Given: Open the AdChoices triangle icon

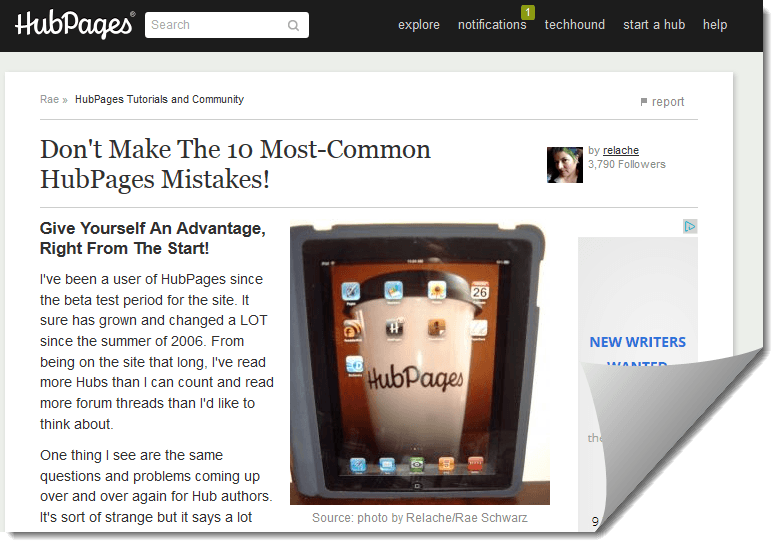Looking at the screenshot, I should point(690,226).
